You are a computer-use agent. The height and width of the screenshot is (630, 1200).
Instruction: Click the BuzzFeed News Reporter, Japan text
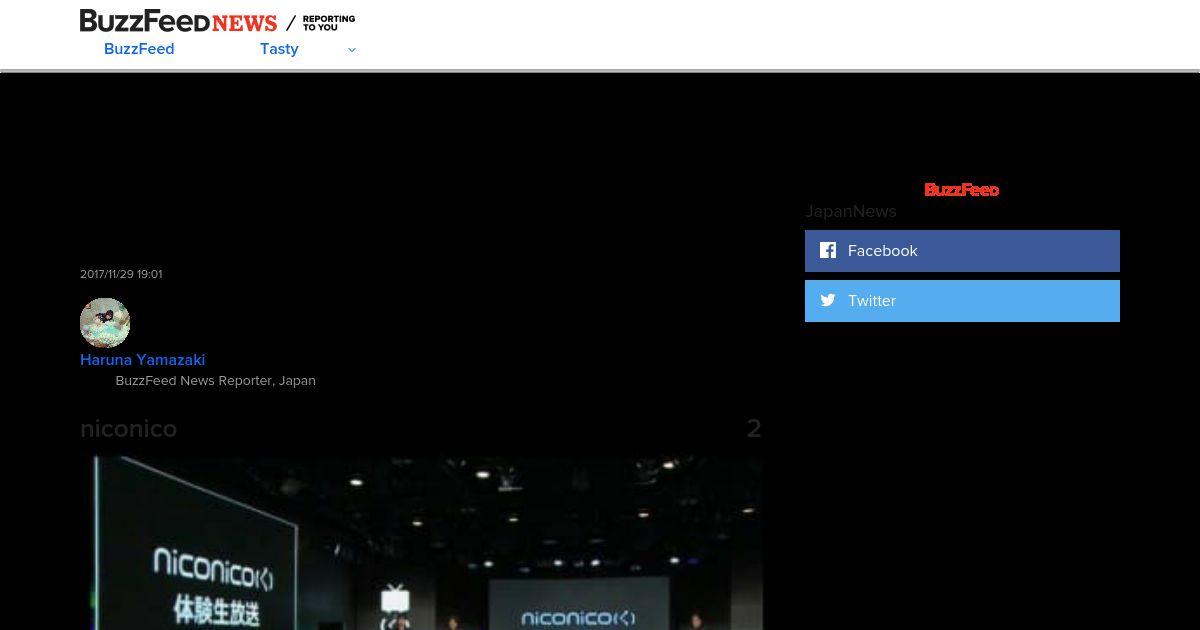pos(215,381)
